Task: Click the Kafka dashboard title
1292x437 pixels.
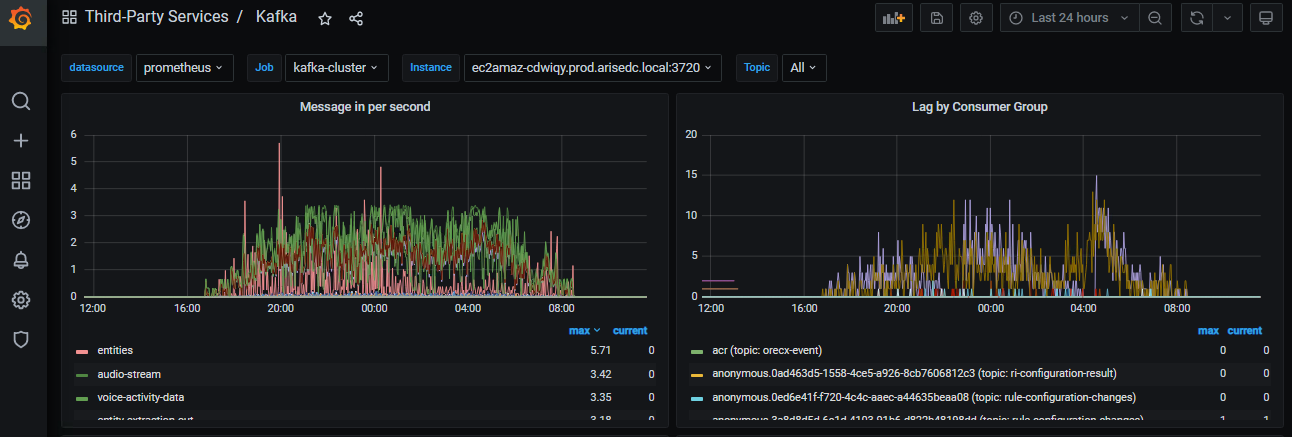Action: click(276, 17)
